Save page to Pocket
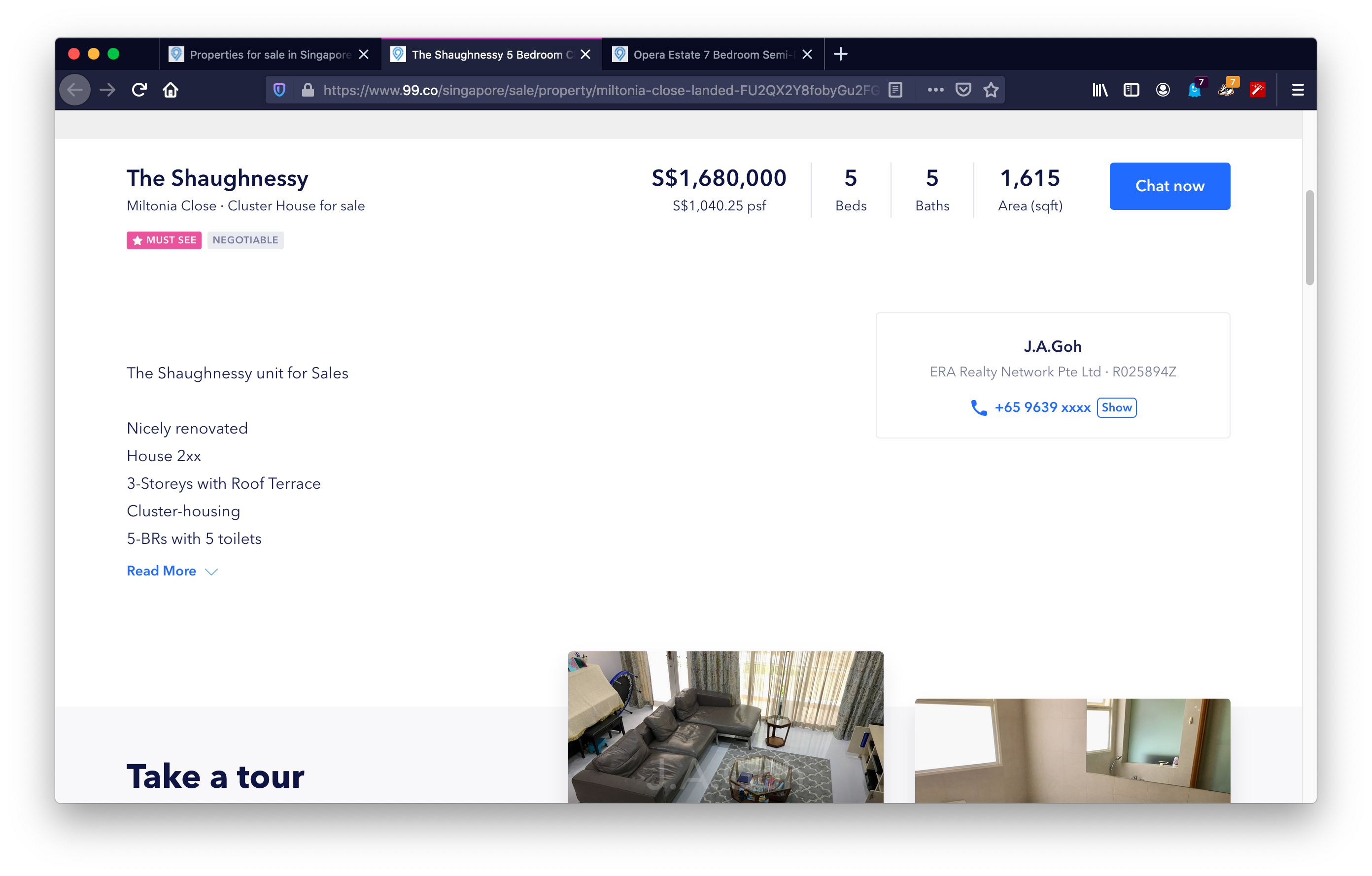Viewport: 1372px width, 876px height. click(963, 90)
